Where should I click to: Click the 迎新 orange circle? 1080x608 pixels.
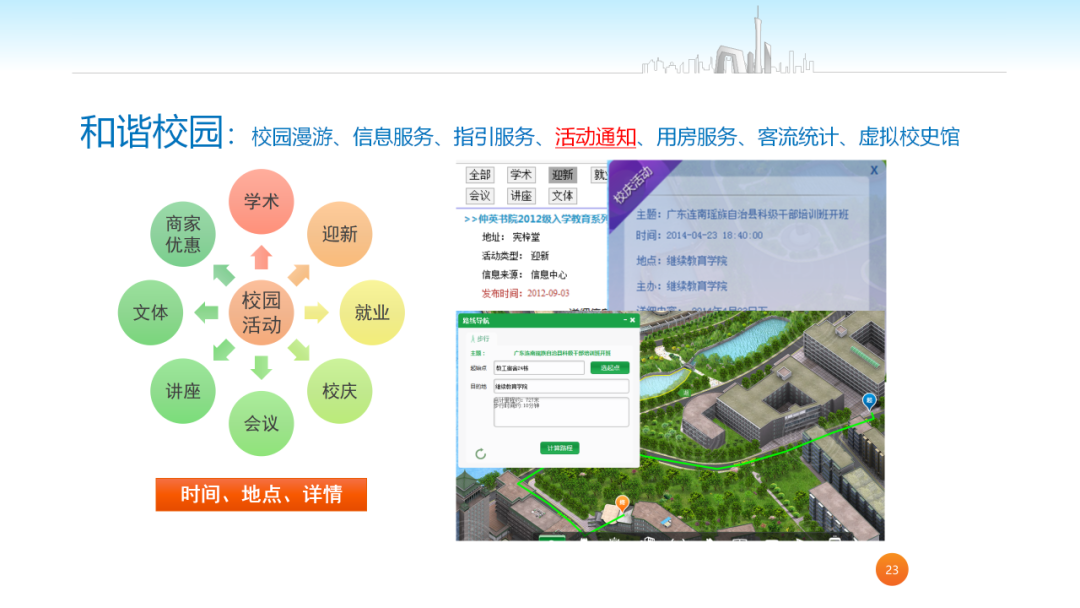[x=340, y=234]
